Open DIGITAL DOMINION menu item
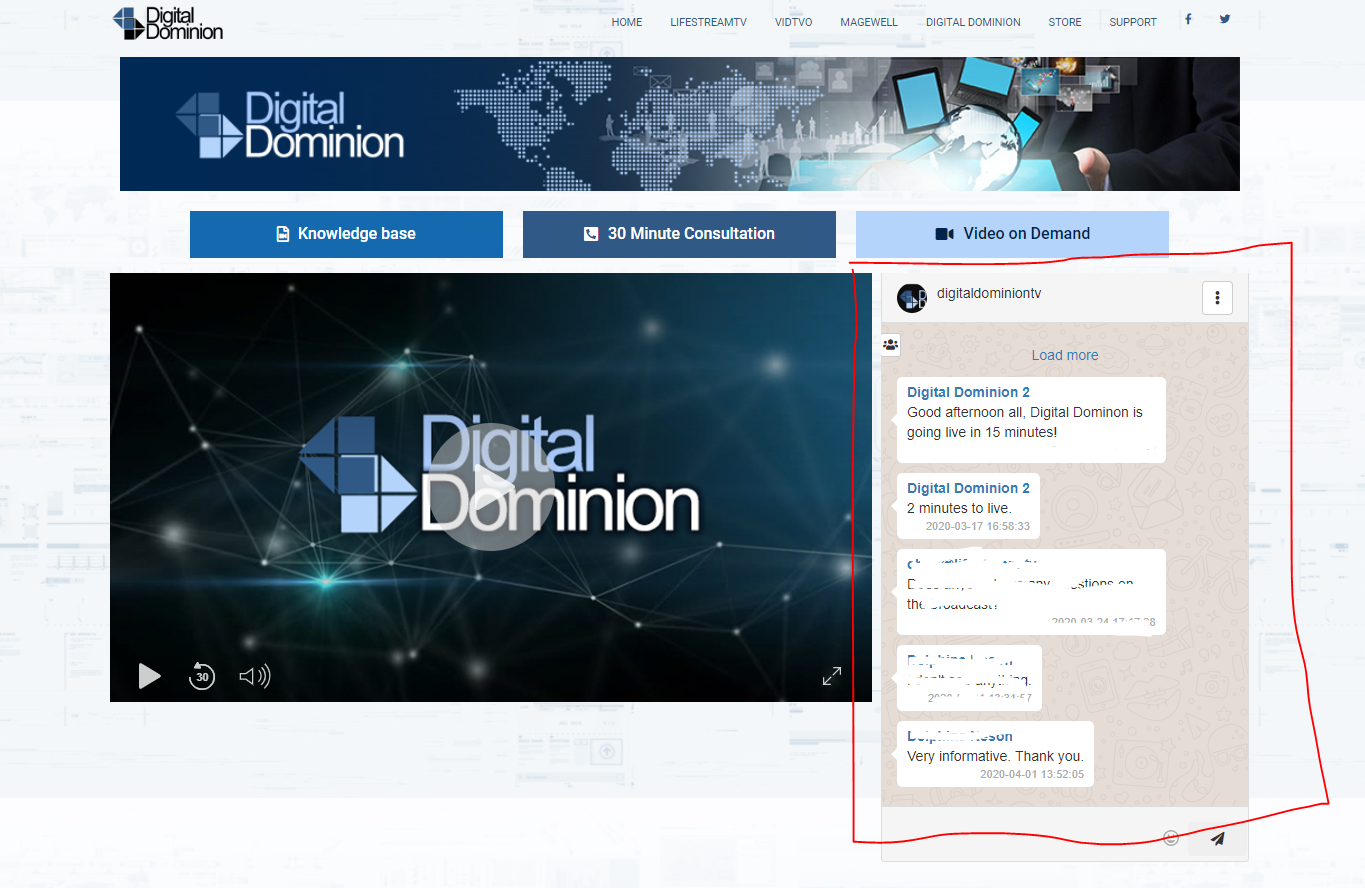The width and height of the screenshot is (1365, 888). [x=973, y=22]
